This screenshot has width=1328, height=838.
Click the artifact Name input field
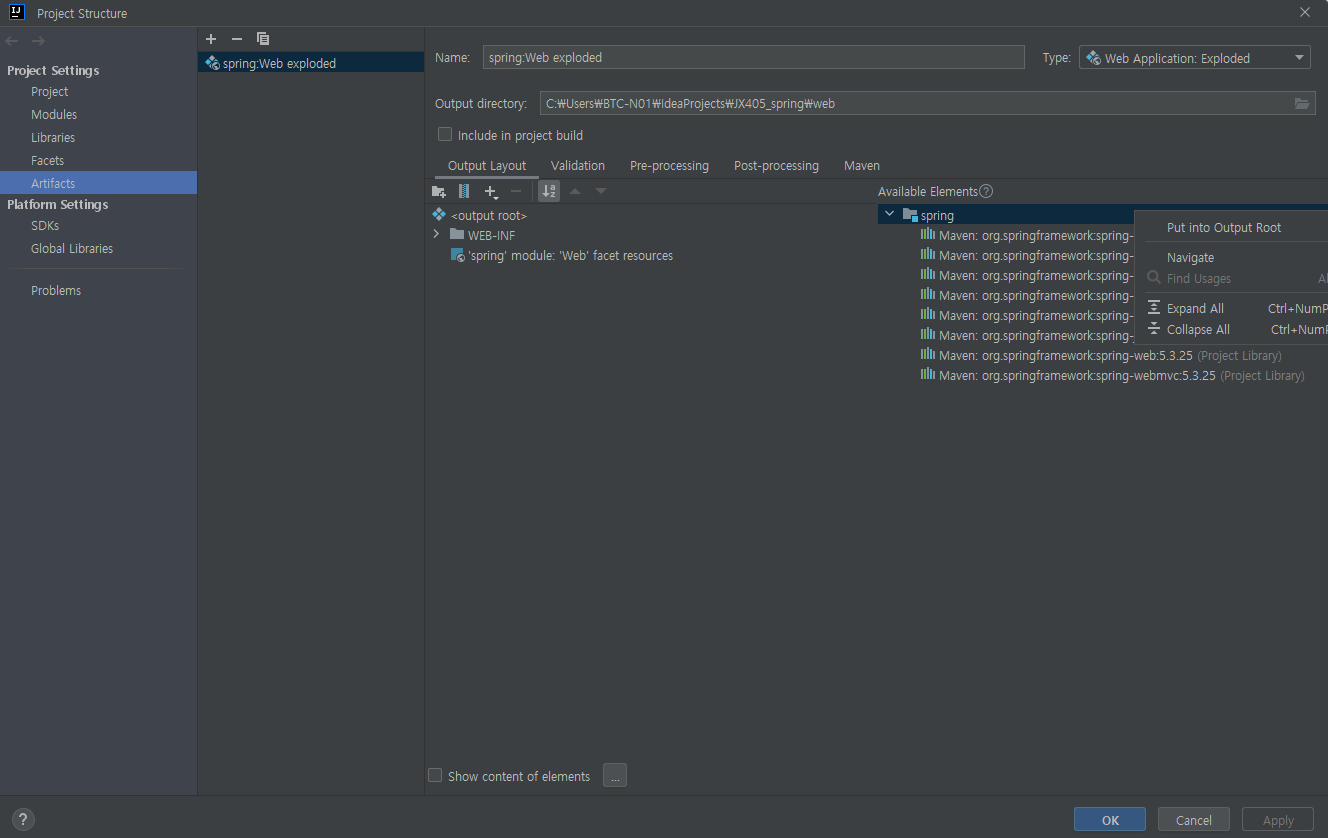coord(754,57)
